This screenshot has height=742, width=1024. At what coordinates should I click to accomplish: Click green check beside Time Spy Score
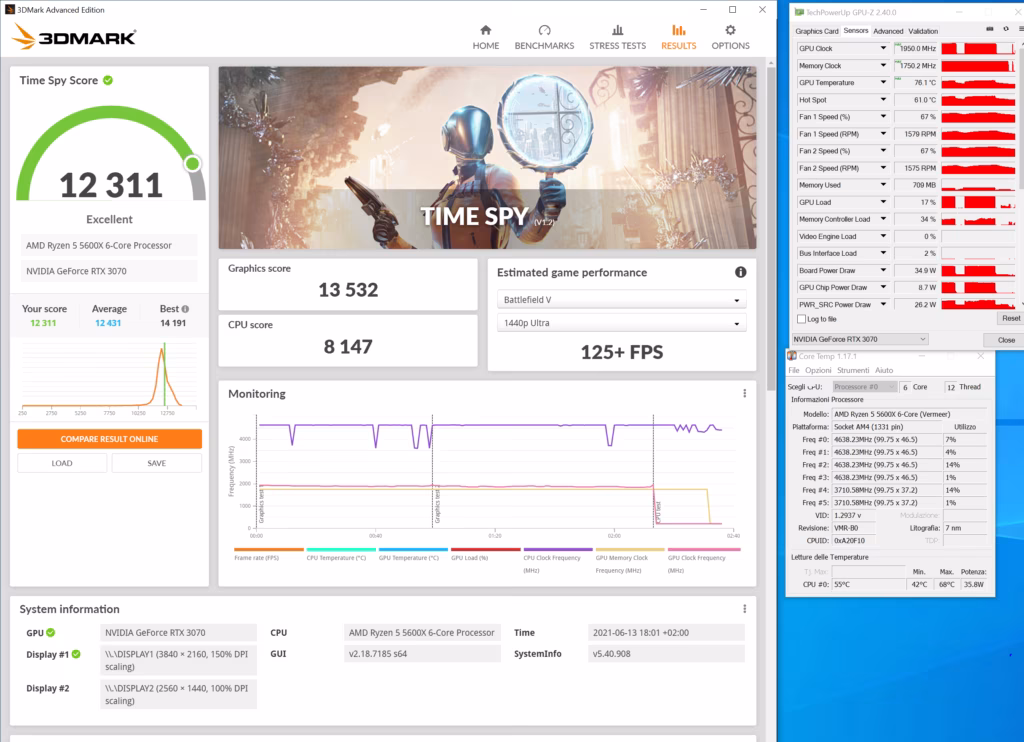coord(108,80)
